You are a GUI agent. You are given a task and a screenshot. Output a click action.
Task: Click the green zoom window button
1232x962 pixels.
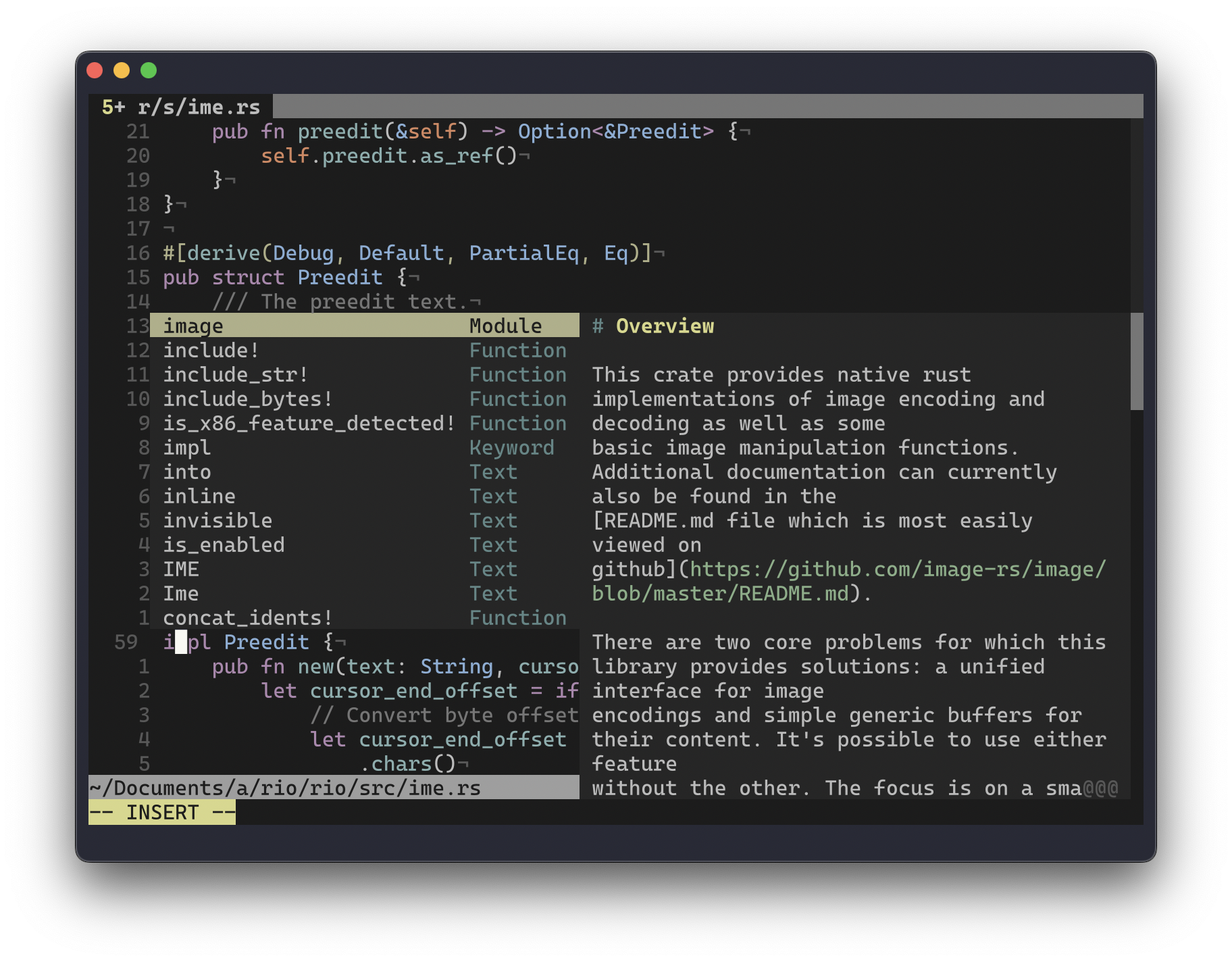pyautogui.click(x=149, y=70)
